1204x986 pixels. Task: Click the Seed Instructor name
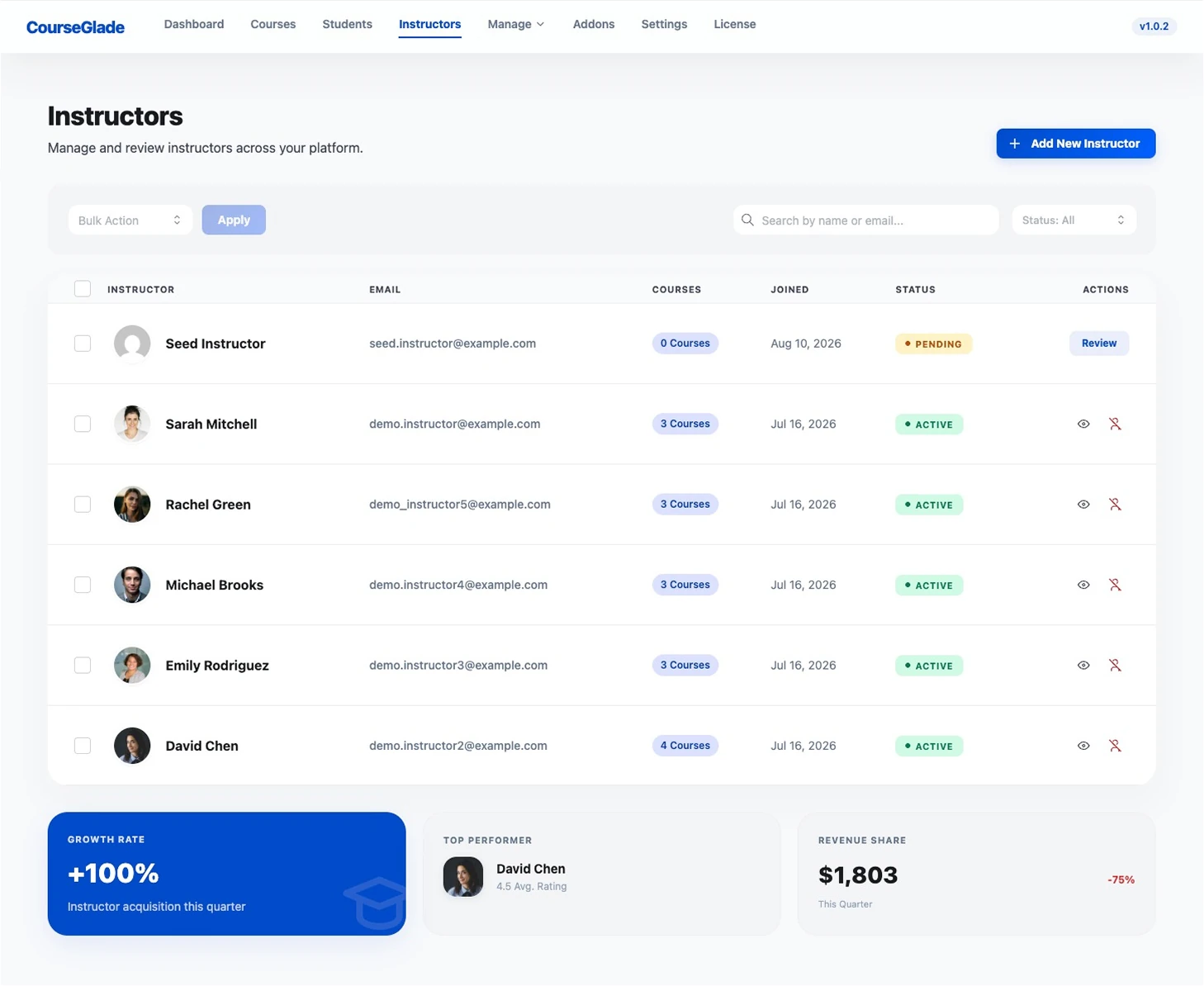tap(216, 344)
